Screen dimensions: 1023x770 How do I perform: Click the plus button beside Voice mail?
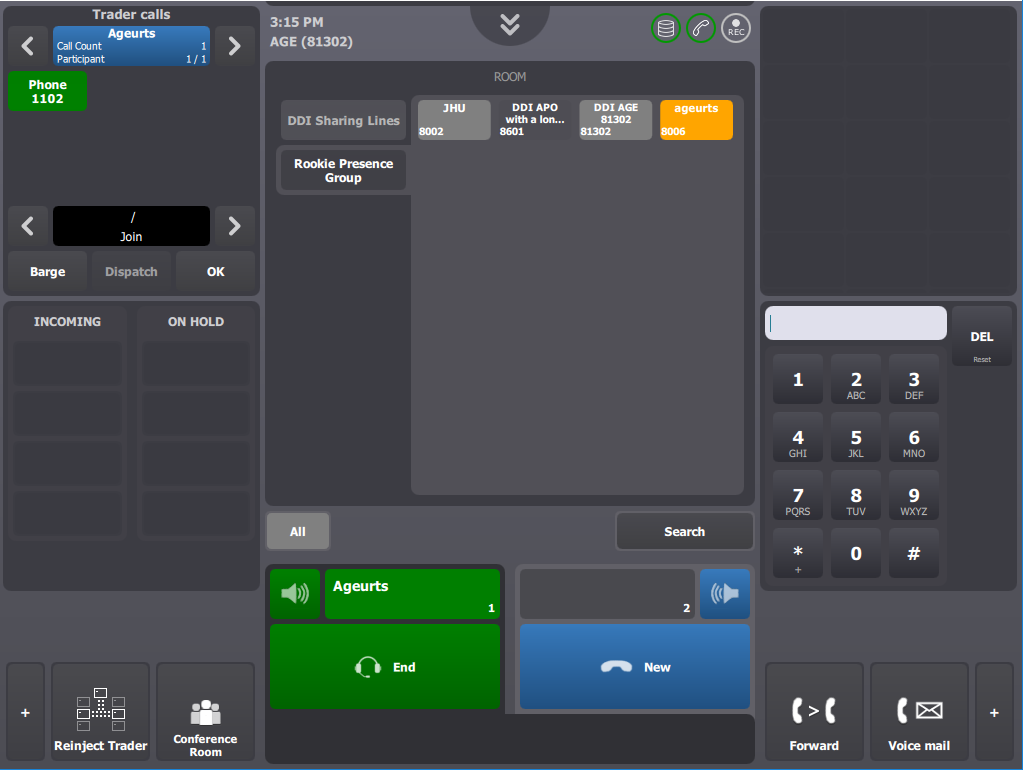coord(994,712)
